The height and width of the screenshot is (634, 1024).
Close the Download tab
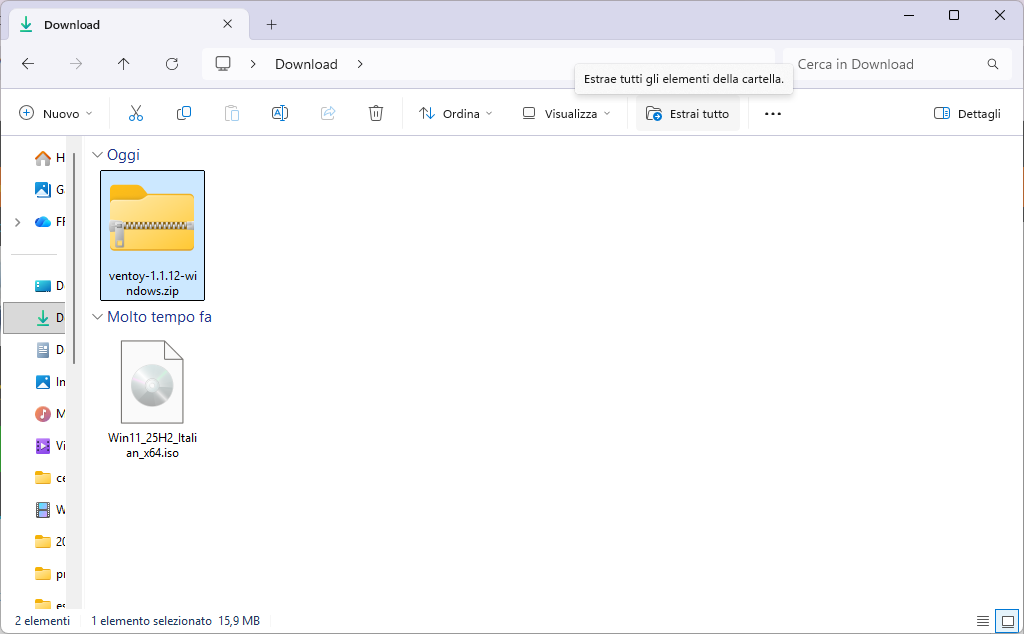point(227,24)
